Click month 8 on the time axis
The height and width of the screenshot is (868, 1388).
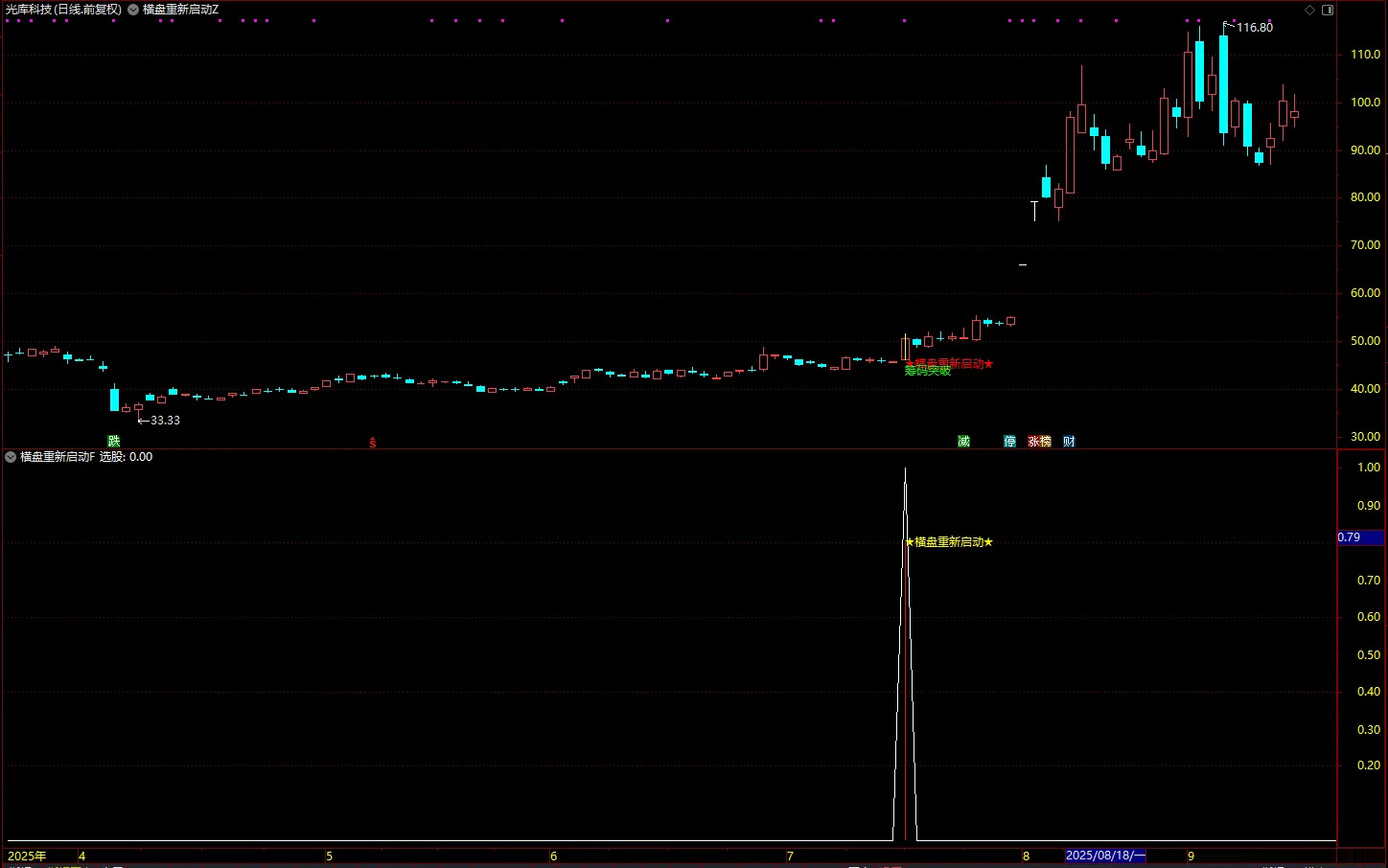(1026, 856)
